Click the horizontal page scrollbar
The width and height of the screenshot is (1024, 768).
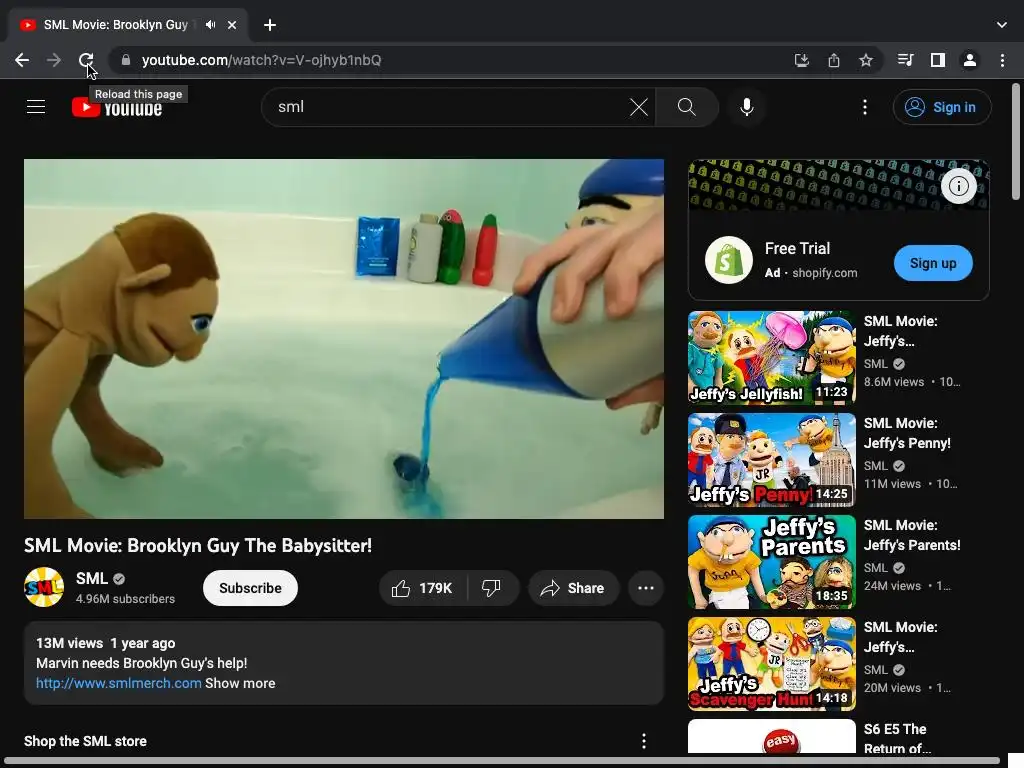pyautogui.click(x=502, y=761)
